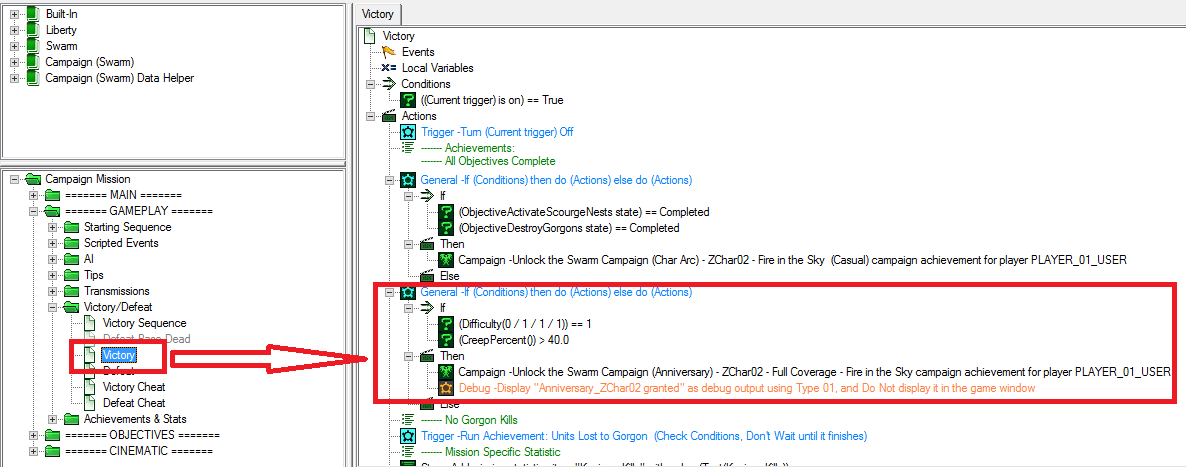Viewport: 1186px width, 467px height.
Task: Select (CreepPercent()) > 40.0 condition
Action: click(514, 339)
